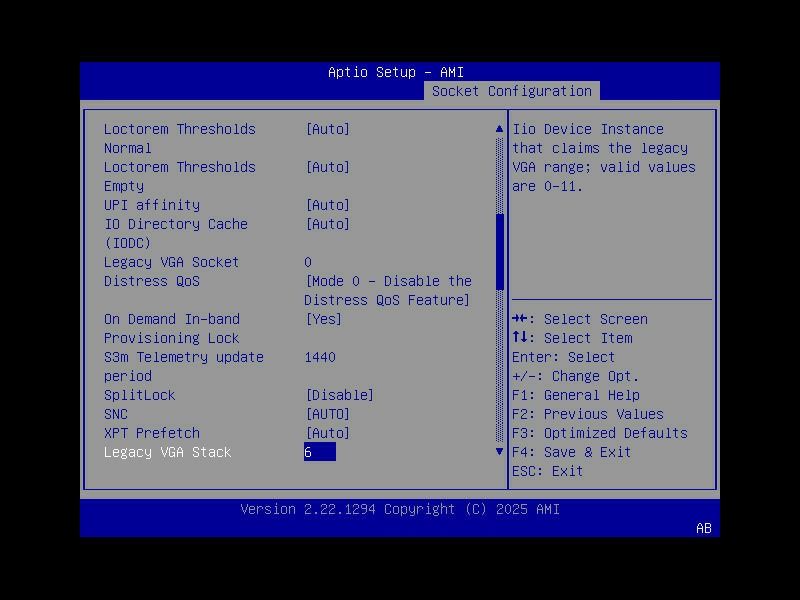Click the scrollbar up arrow
The height and width of the screenshot is (600, 800).
497,128
